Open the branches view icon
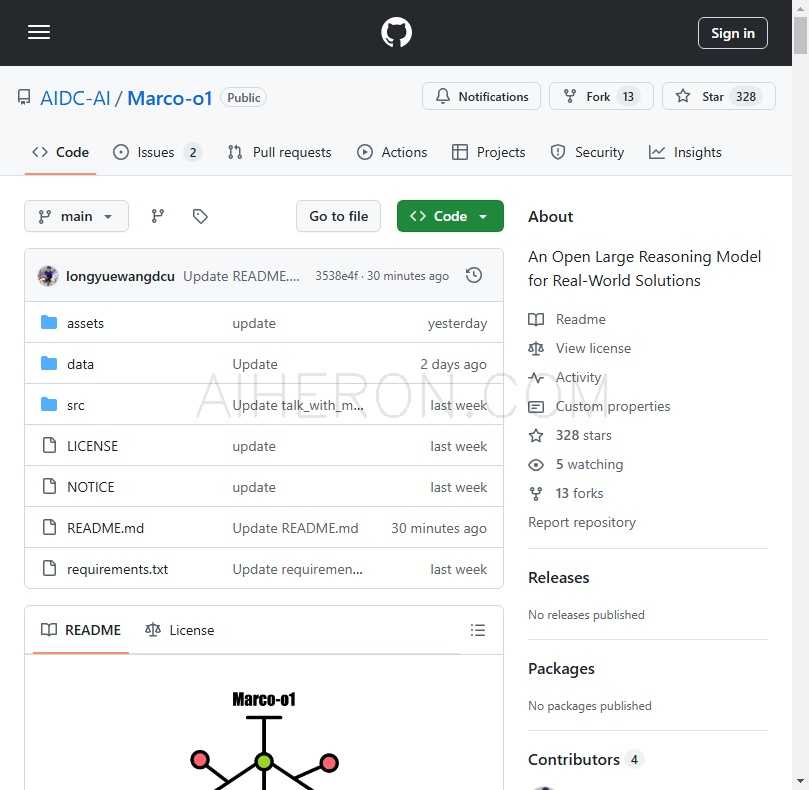 158,216
